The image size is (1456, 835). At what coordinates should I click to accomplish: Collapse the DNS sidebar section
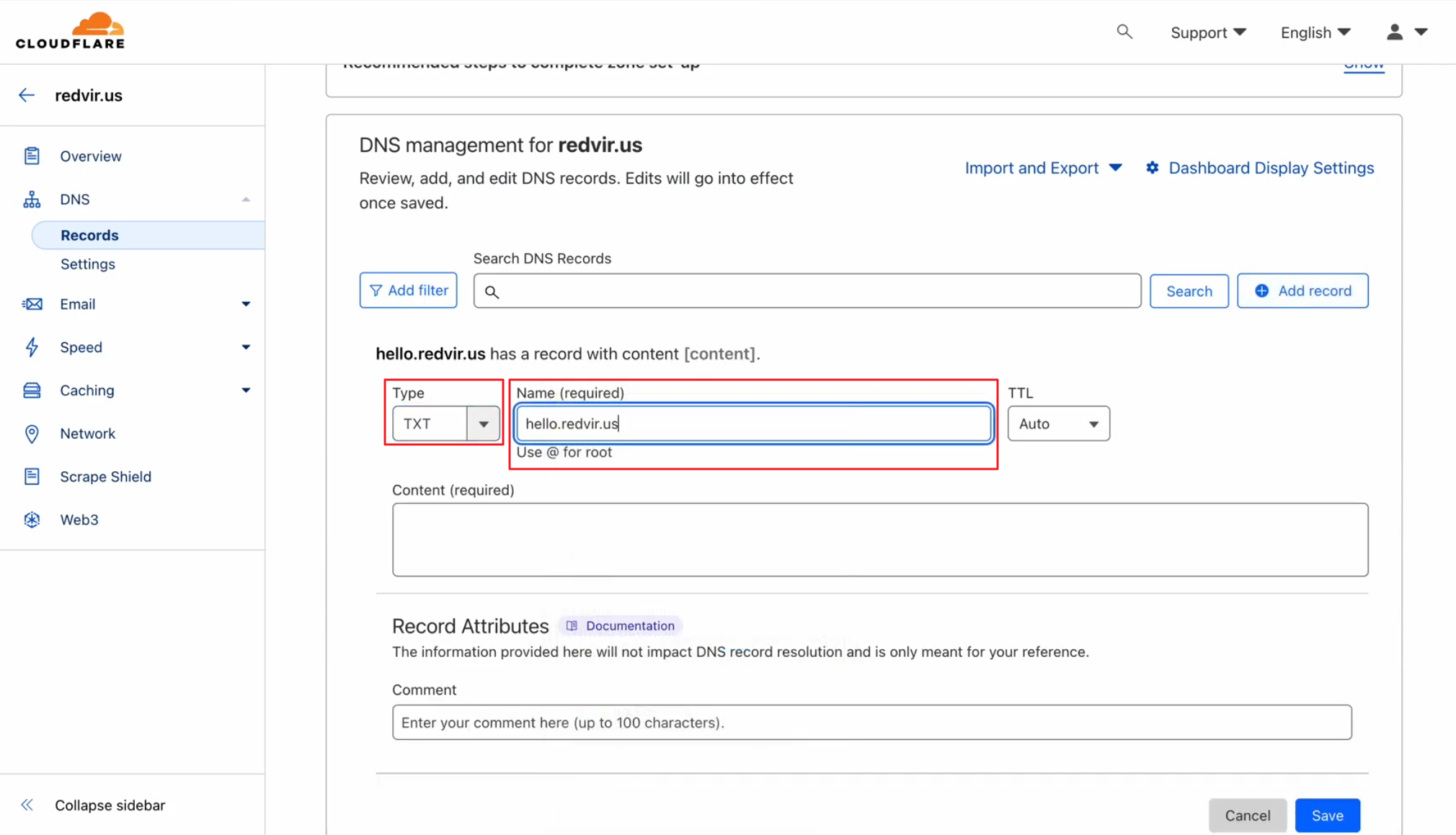(x=245, y=200)
